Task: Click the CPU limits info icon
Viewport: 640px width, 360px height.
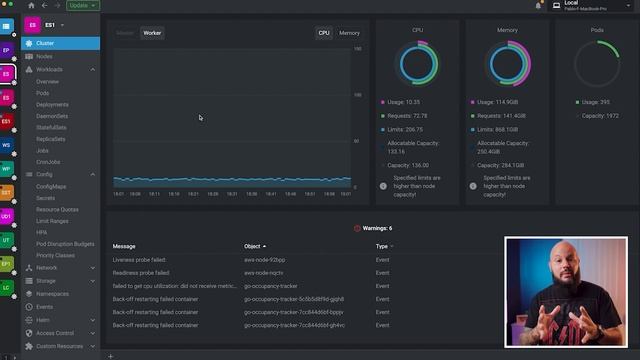Action: (383, 186)
